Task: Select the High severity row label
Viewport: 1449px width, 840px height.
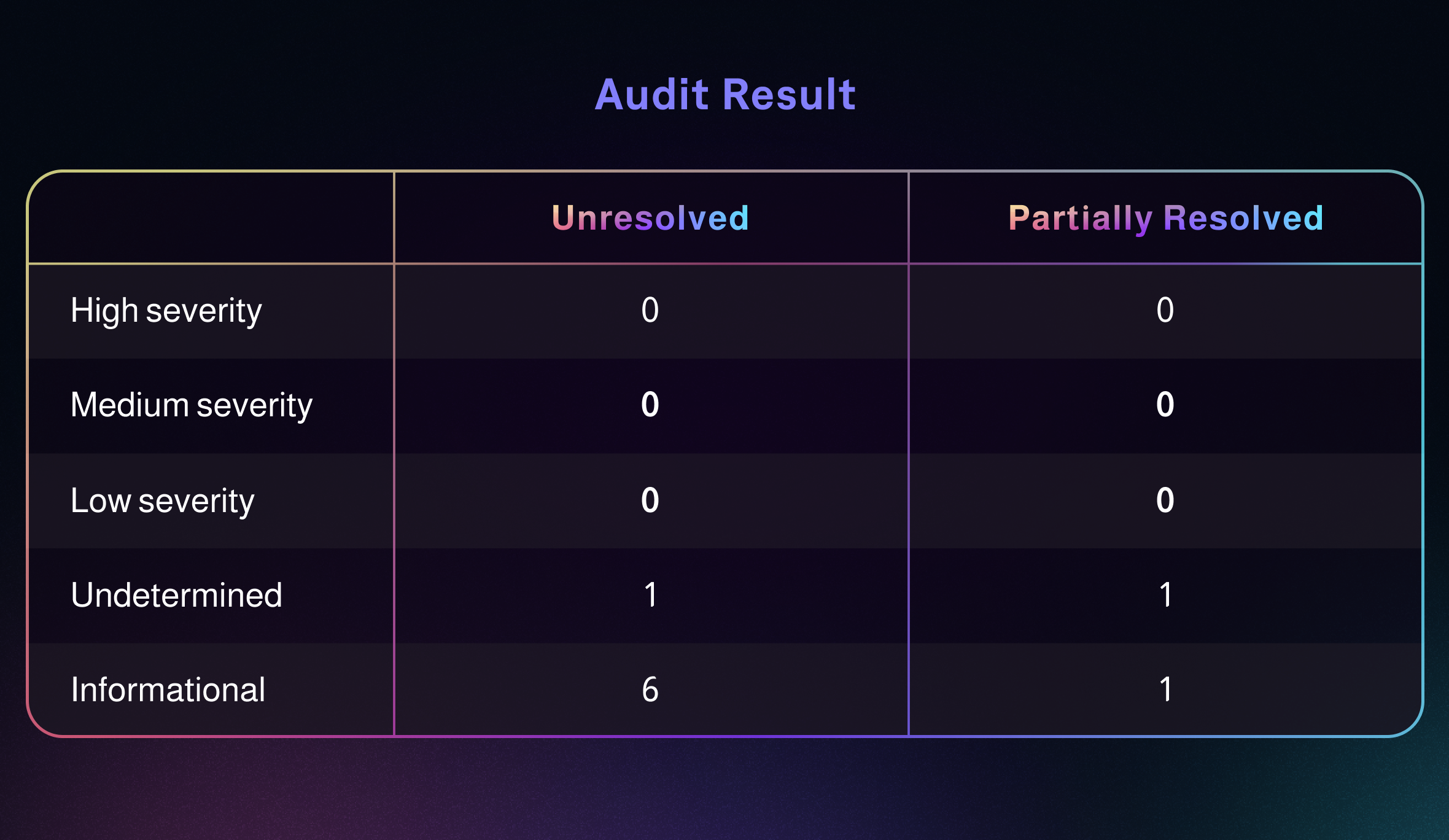Action: [x=166, y=311]
